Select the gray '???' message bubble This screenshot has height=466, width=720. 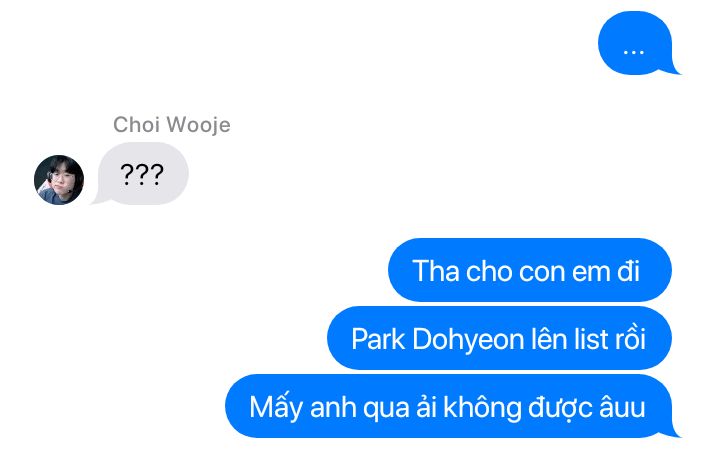tap(141, 174)
